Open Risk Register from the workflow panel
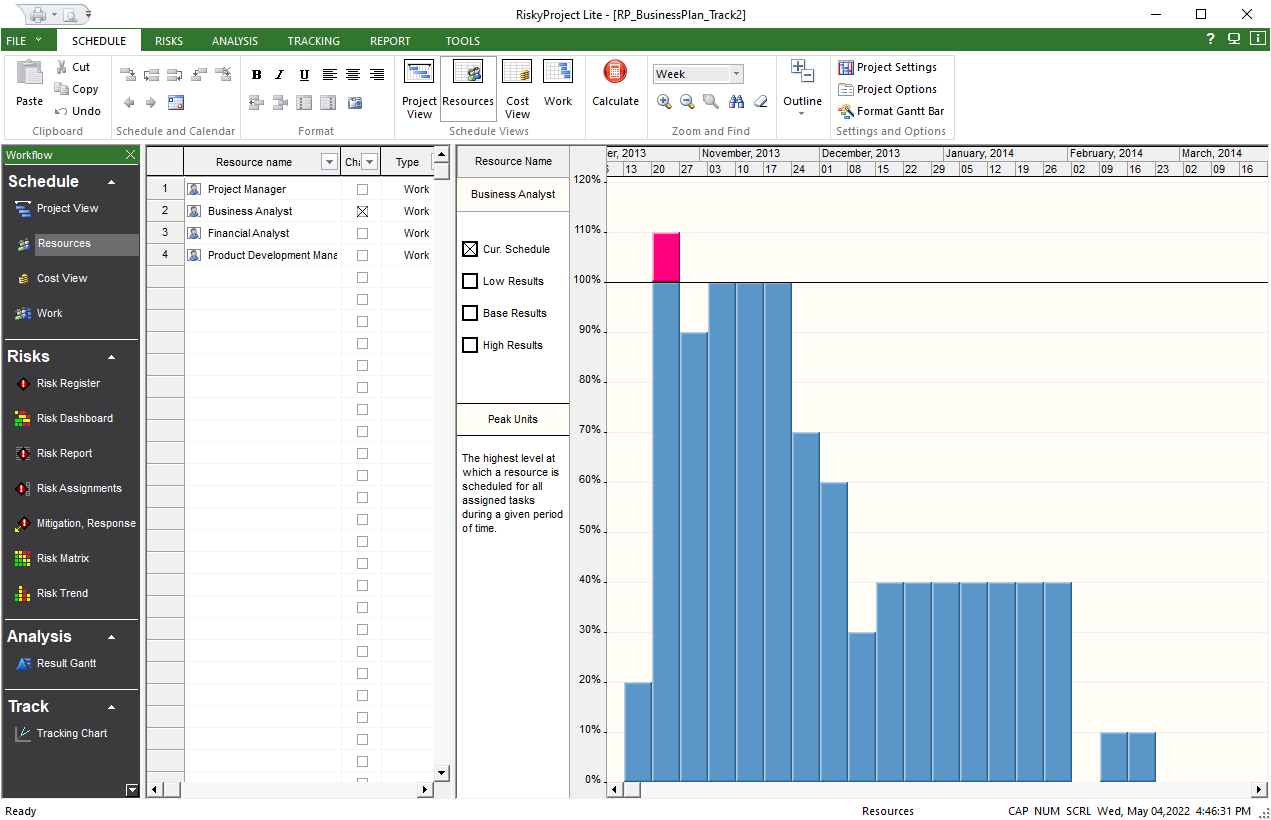Image resolution: width=1271 pixels, height=820 pixels. [x=68, y=384]
